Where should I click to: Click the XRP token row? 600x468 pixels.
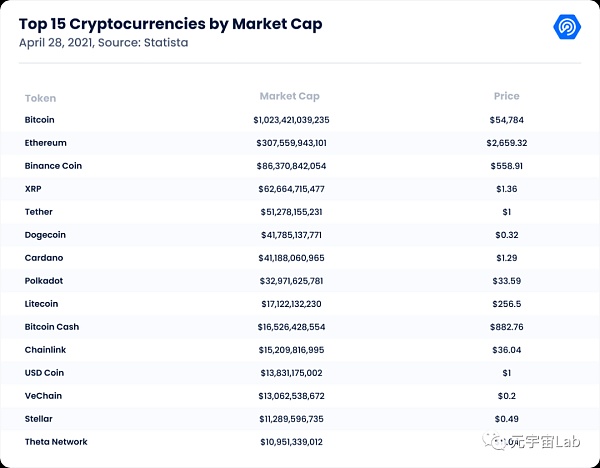click(x=34, y=189)
